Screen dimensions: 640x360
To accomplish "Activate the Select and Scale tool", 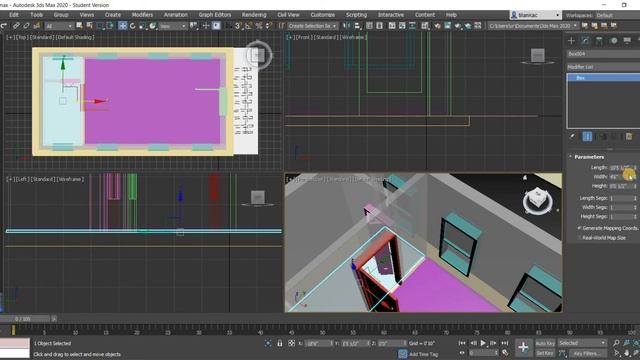I will tap(142, 26).
